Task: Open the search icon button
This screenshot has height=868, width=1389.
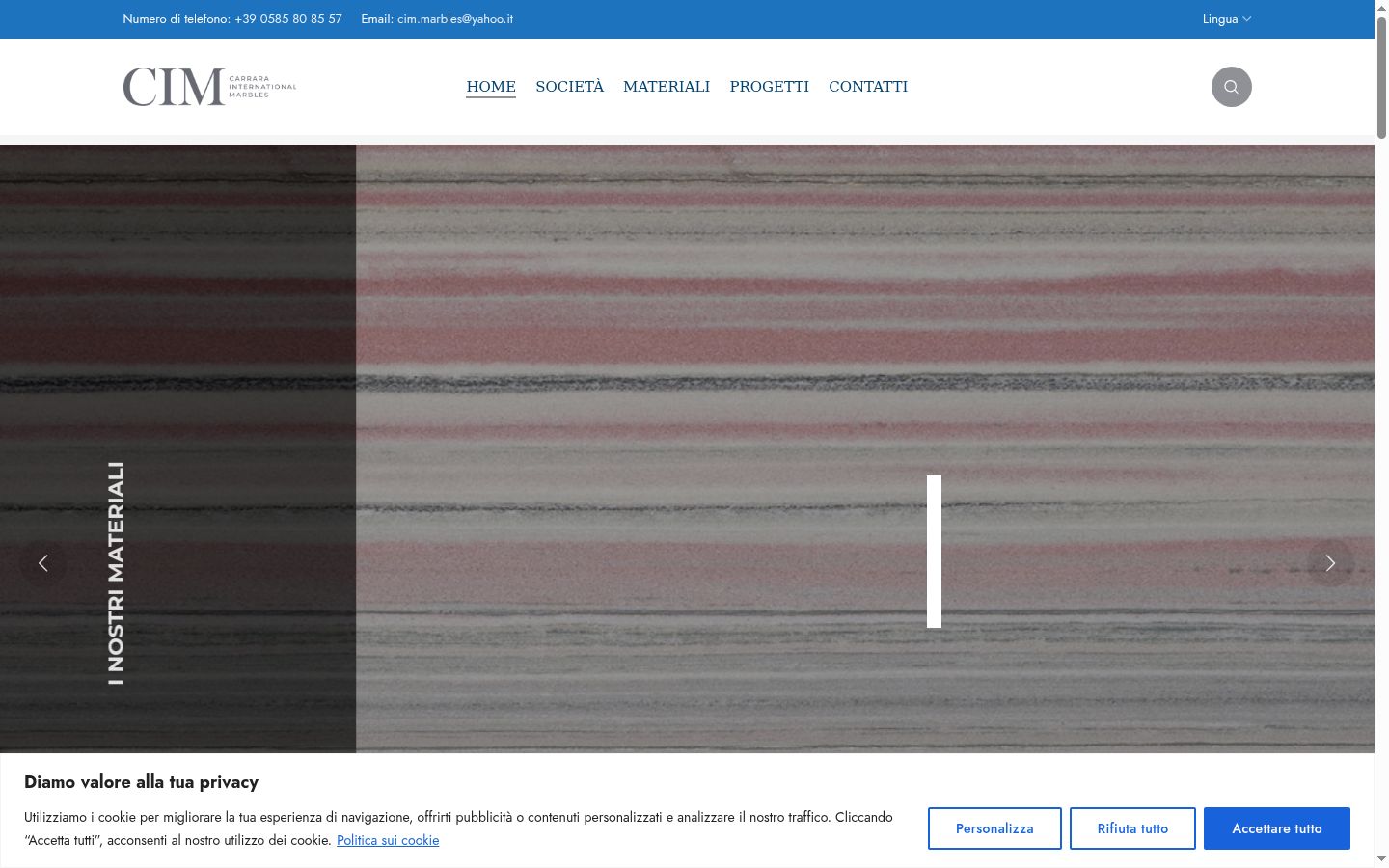Action: click(x=1231, y=87)
